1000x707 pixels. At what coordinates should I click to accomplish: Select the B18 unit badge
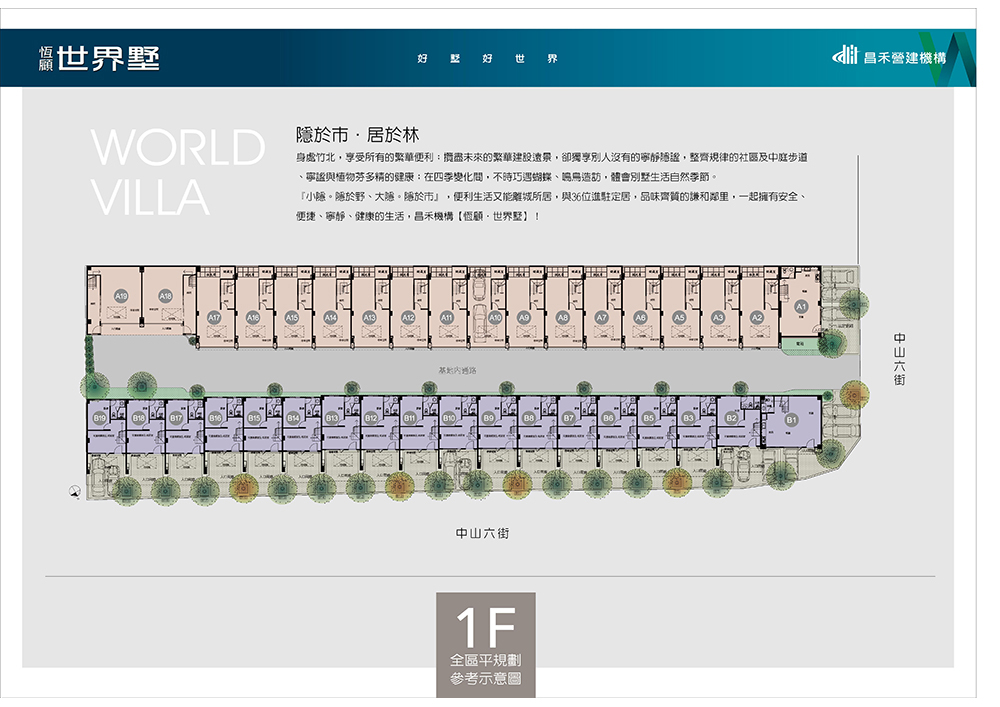pos(138,418)
